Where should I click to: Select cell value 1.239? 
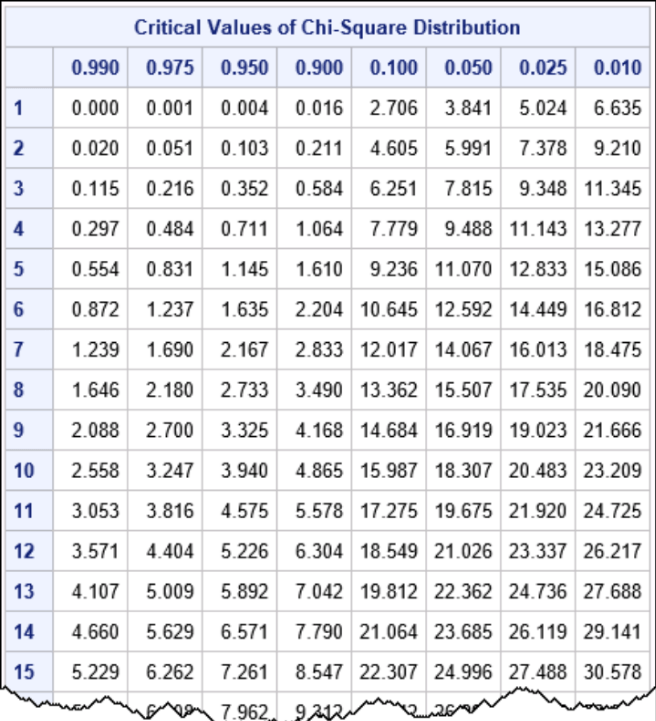(x=96, y=349)
